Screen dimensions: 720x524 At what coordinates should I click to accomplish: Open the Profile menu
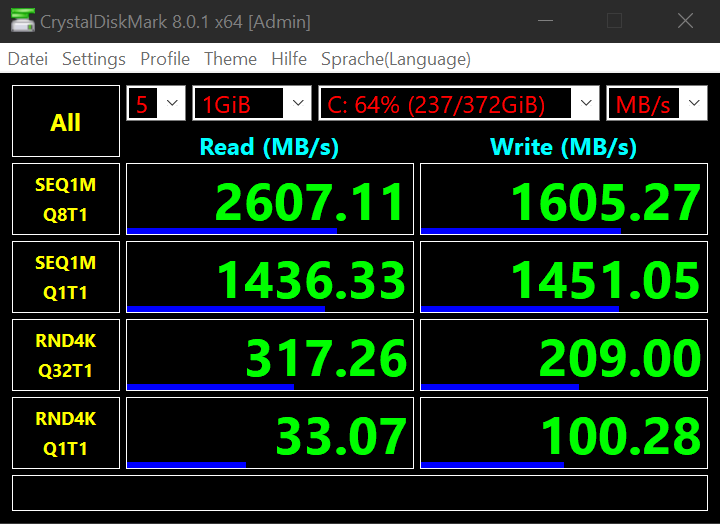click(x=165, y=59)
